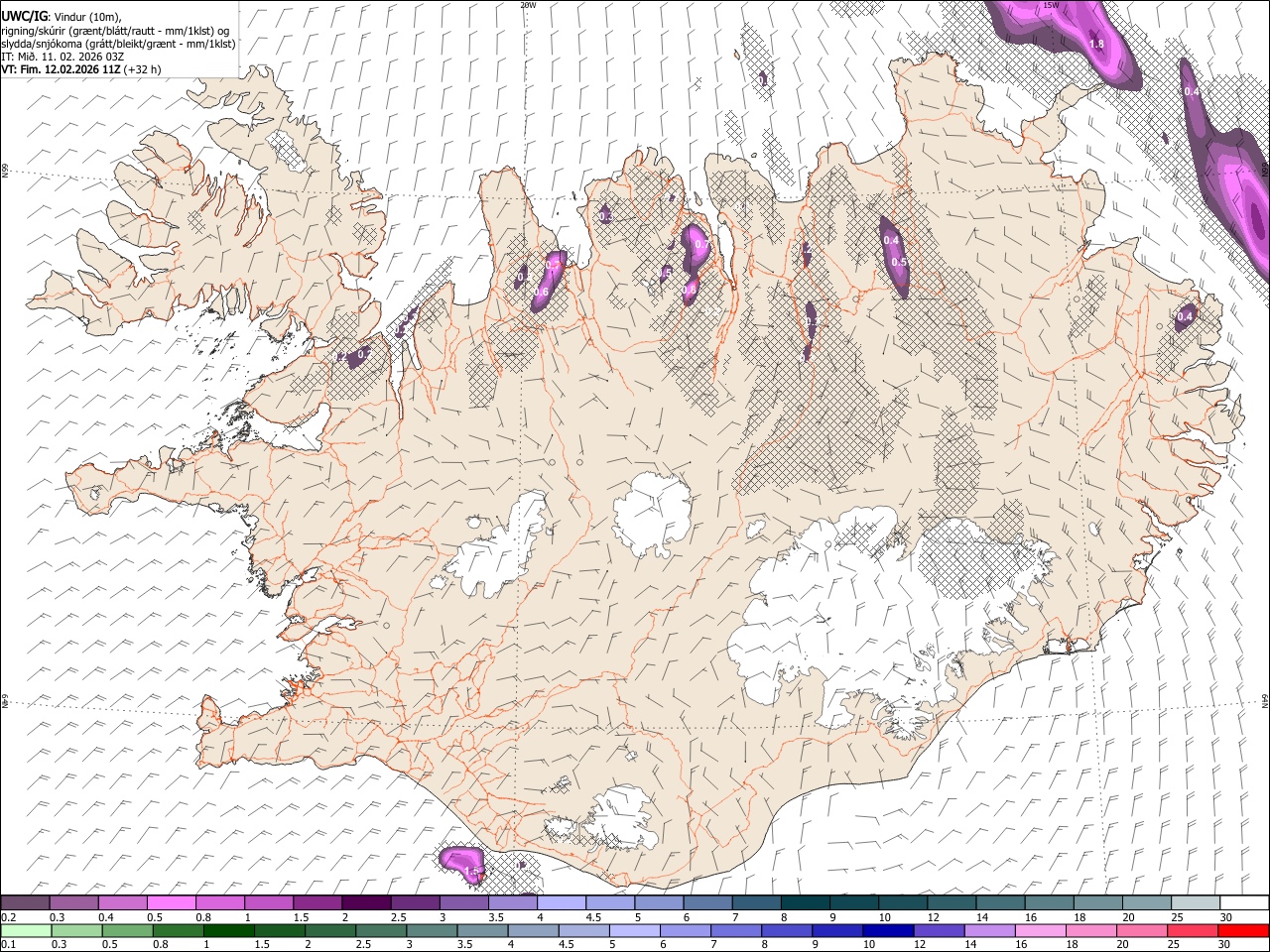
Task: Click the '0.3' label in the northern peninsula
Action: pyautogui.click(x=605, y=216)
